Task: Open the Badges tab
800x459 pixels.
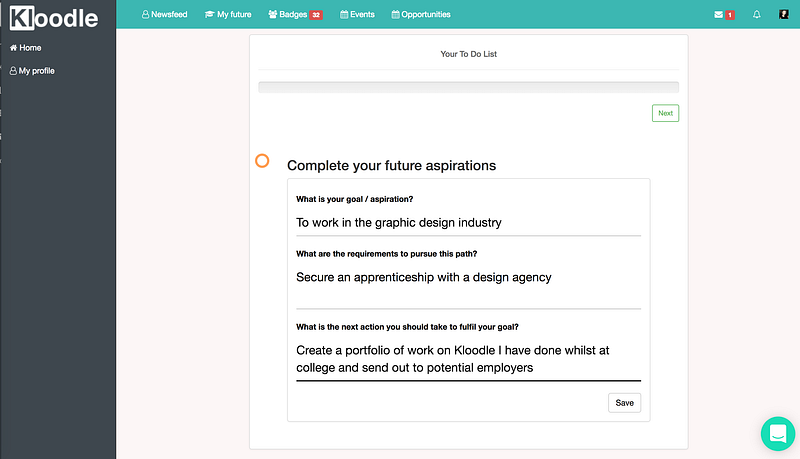Action: pos(287,15)
